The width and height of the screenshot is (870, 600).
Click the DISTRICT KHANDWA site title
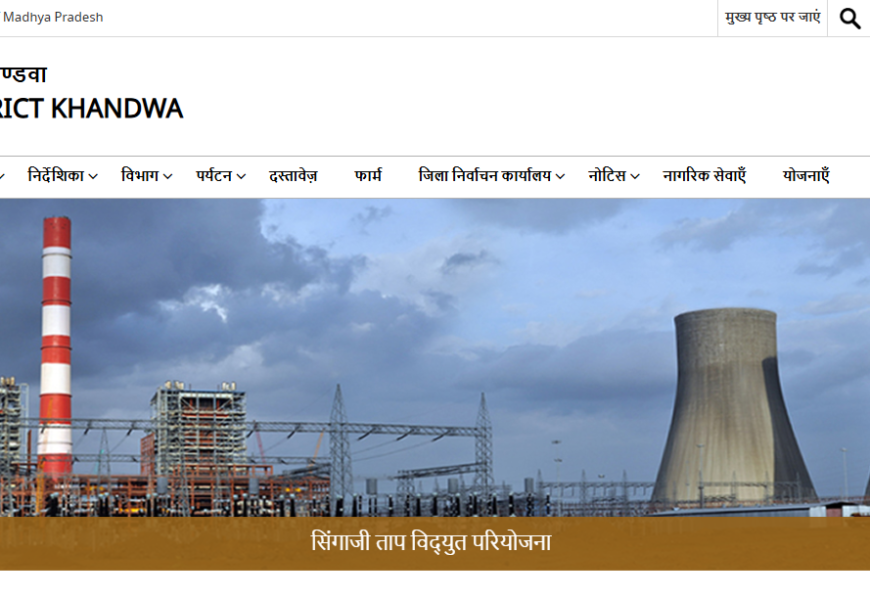[91, 109]
